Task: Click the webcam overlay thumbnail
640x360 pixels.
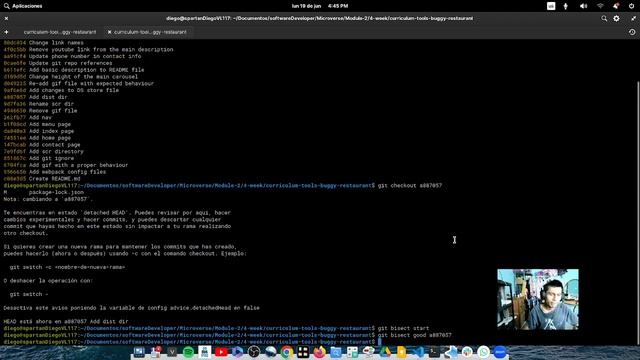Action: [538, 299]
